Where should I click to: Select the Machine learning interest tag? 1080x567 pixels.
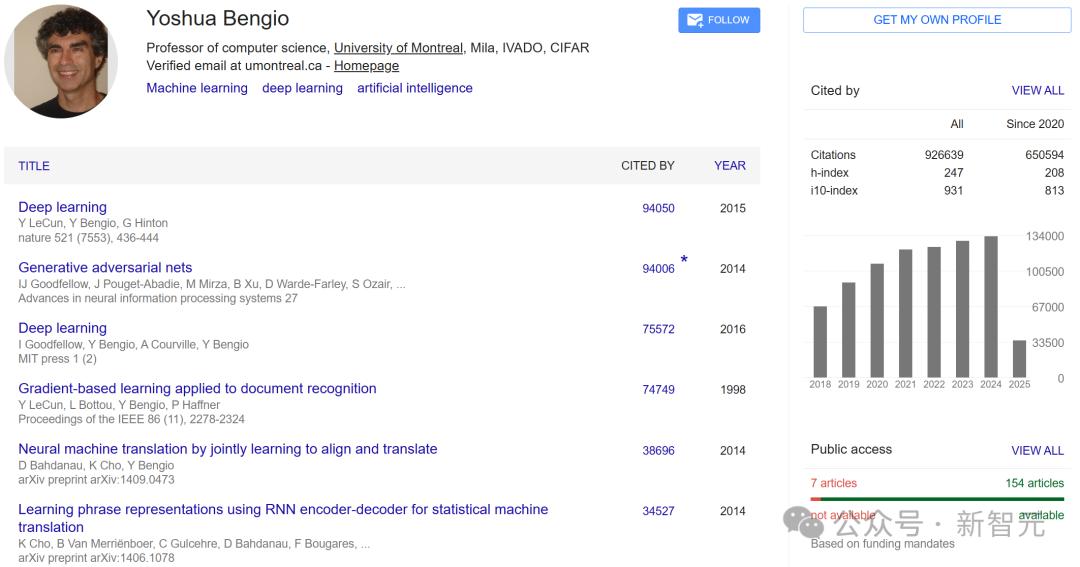197,88
